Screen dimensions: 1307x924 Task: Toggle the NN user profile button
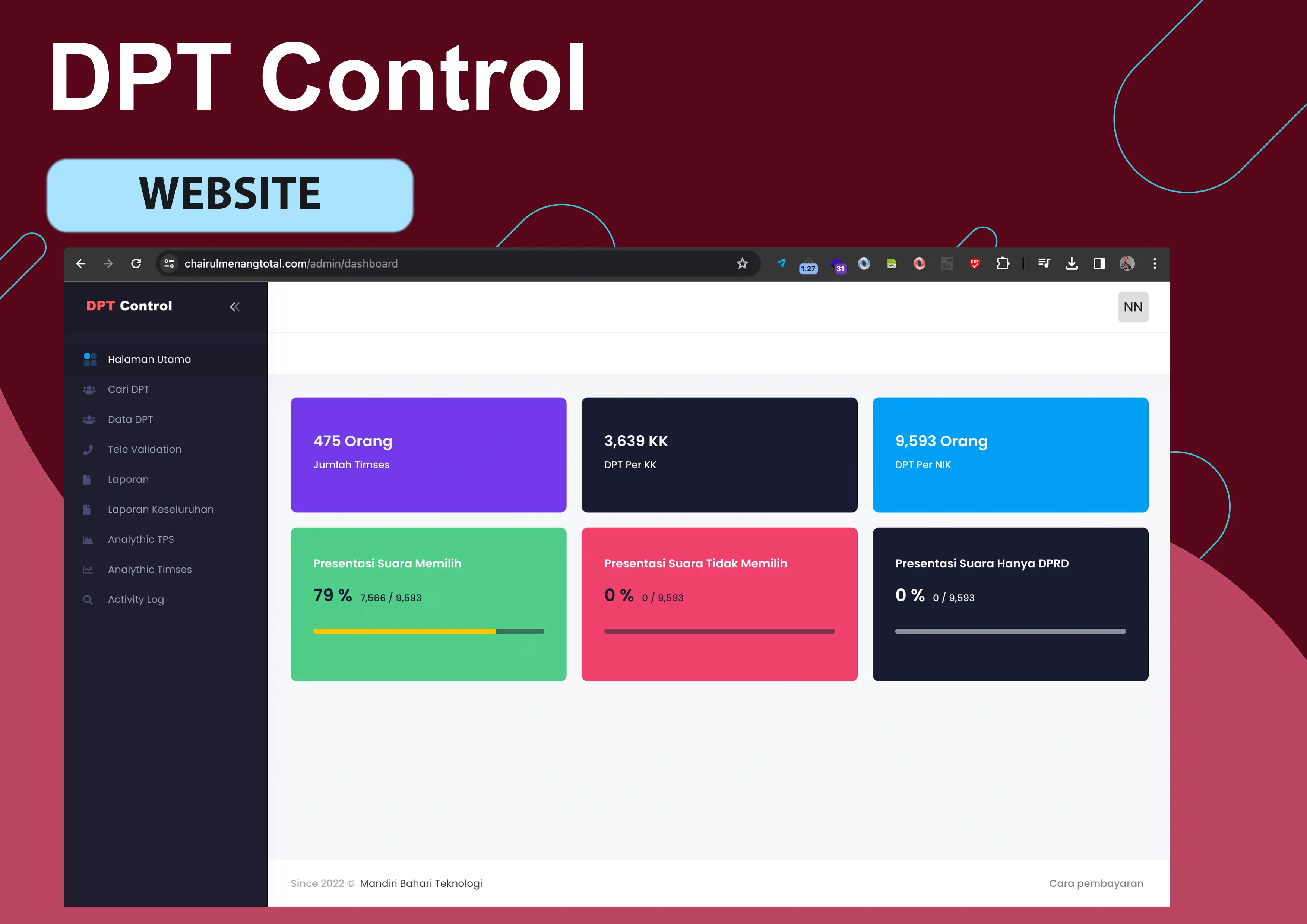point(1133,307)
